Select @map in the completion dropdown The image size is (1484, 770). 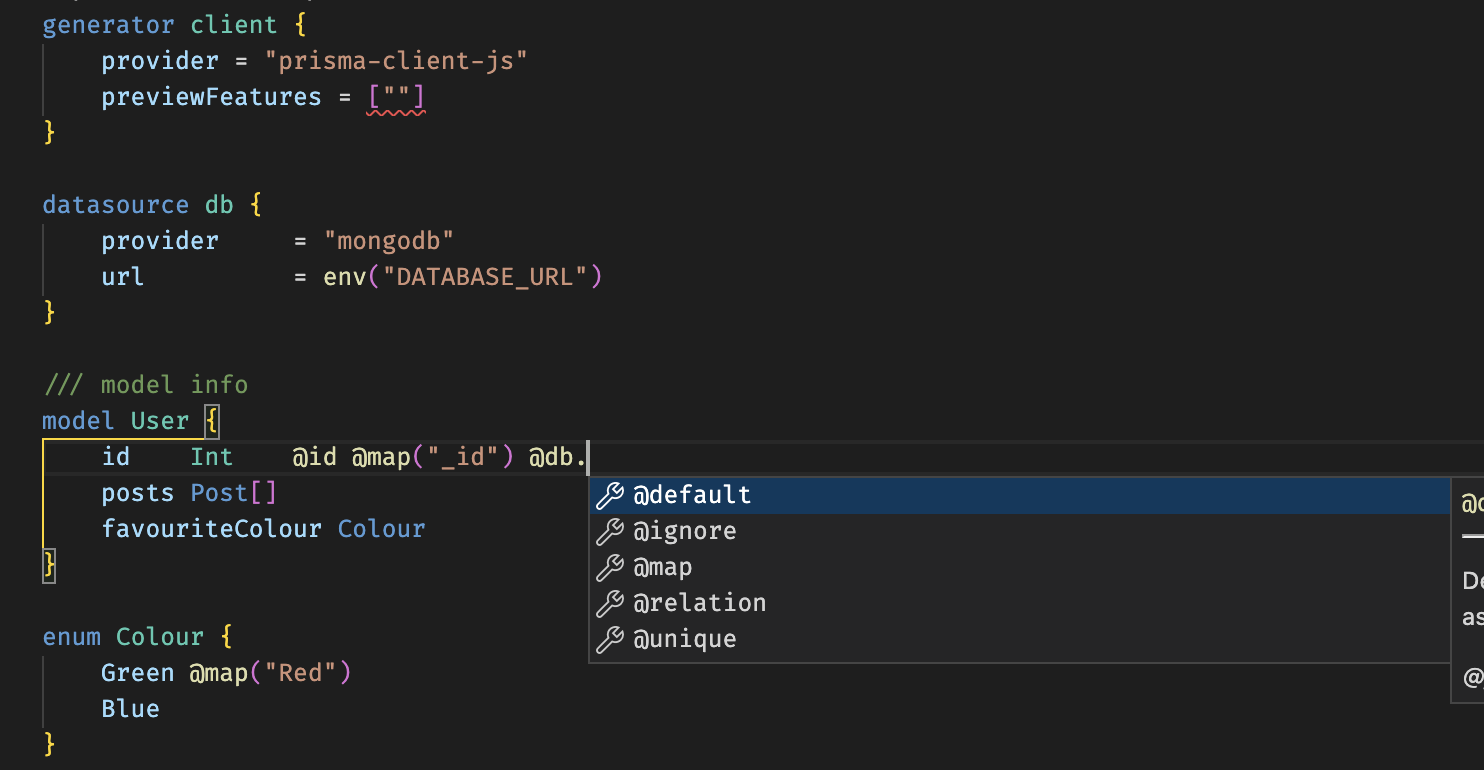click(663, 566)
